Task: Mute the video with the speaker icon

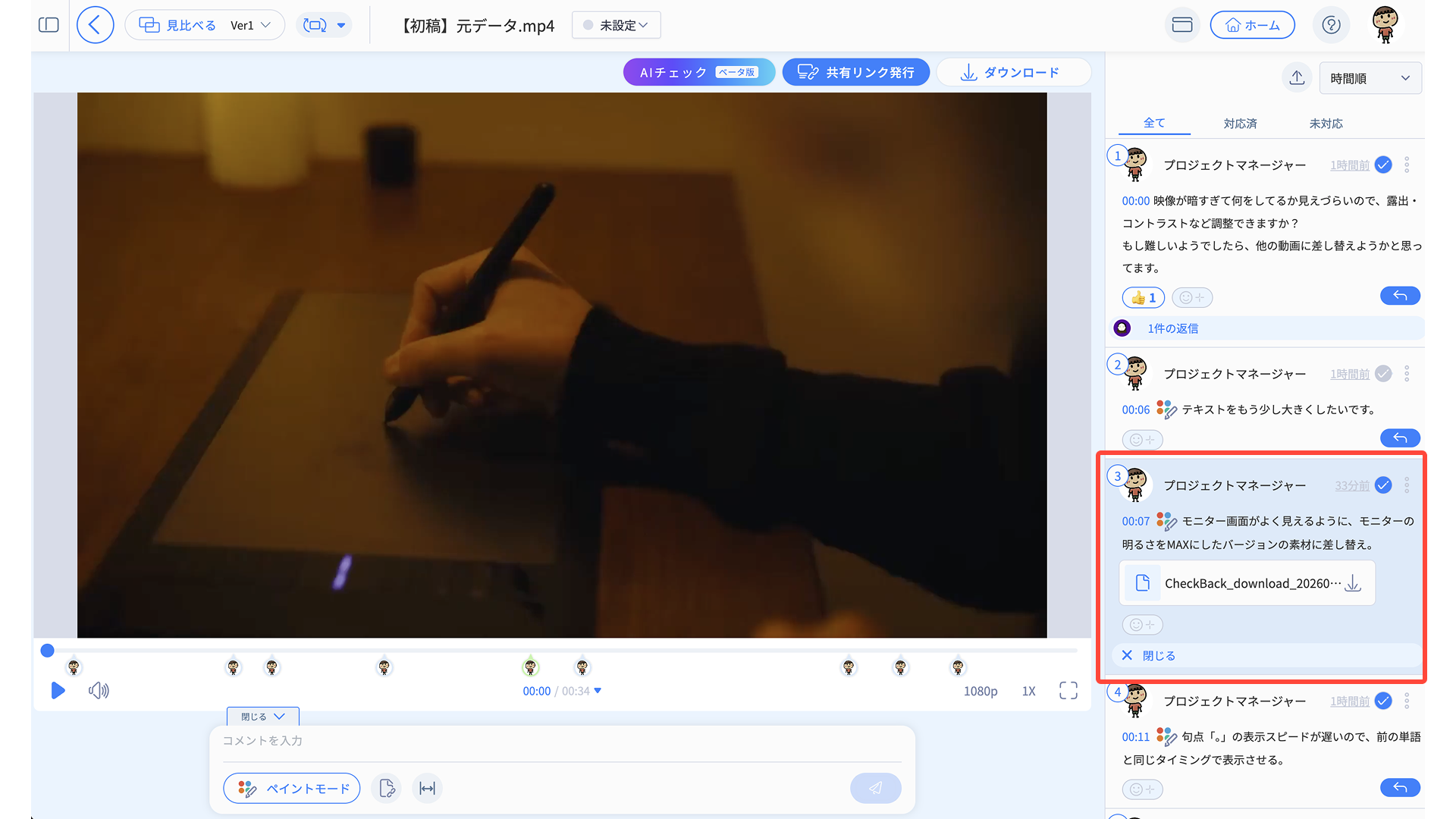Action: coord(99,691)
